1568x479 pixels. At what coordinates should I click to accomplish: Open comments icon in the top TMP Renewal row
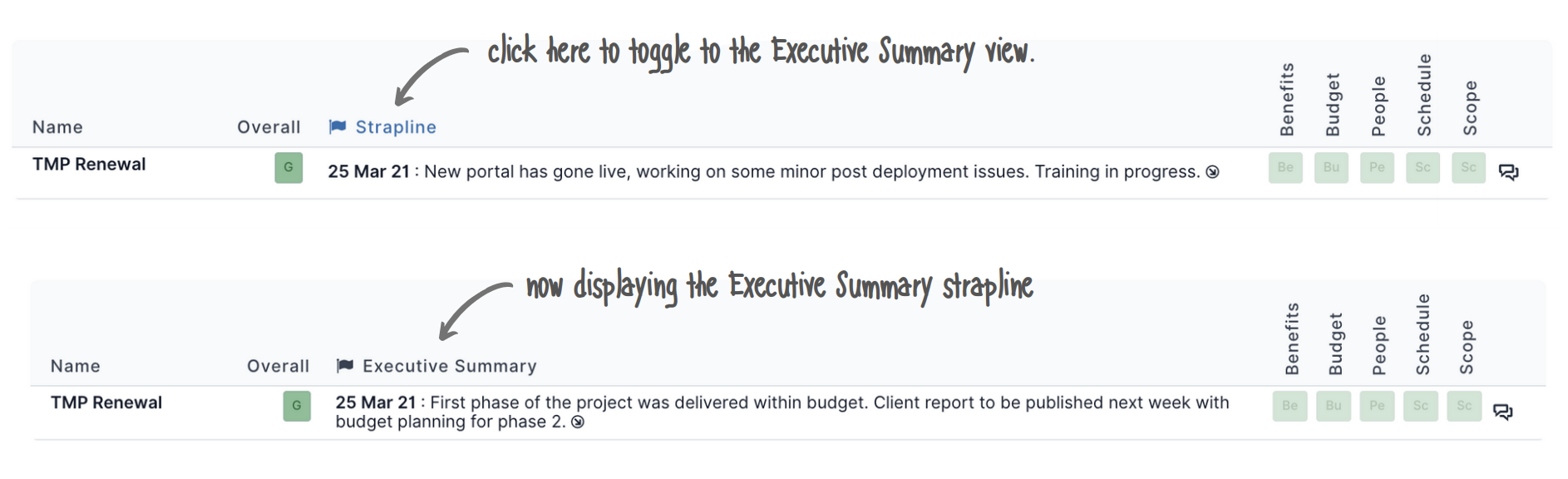[x=1508, y=172]
